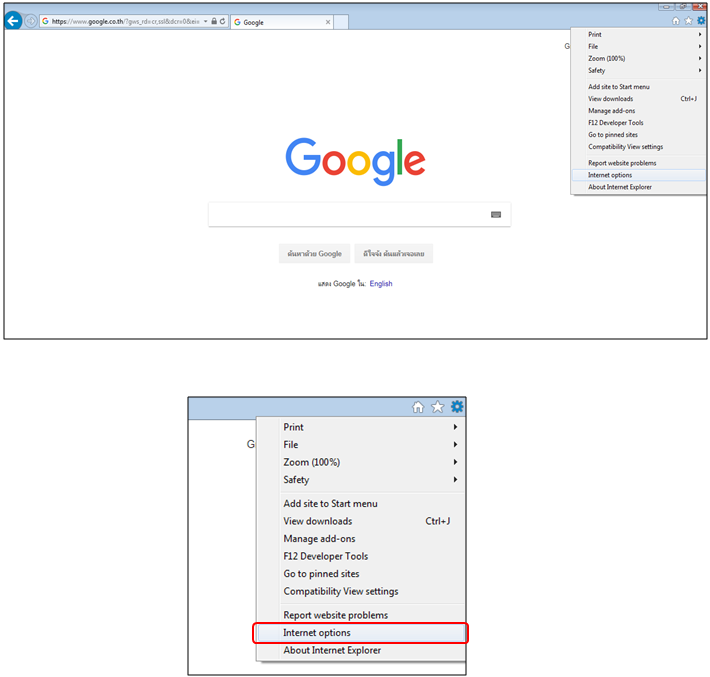Choose View downloads in the enlarged menu
Image resolution: width=710 pixels, height=677 pixels.
coord(361,521)
